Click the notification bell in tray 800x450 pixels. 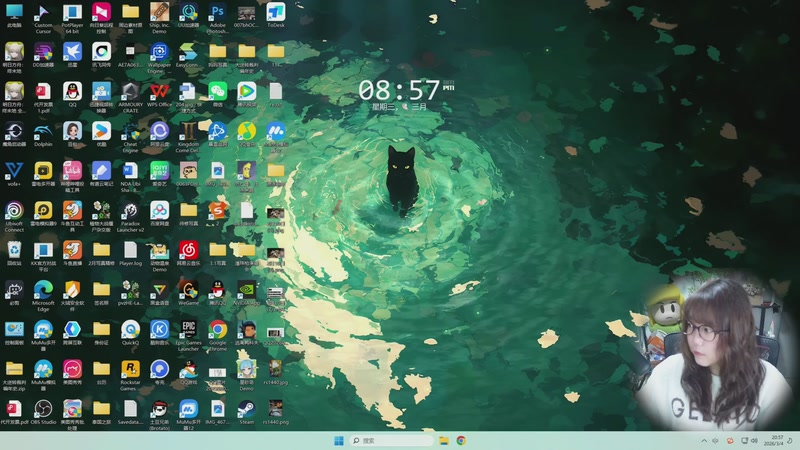[x=790, y=440]
